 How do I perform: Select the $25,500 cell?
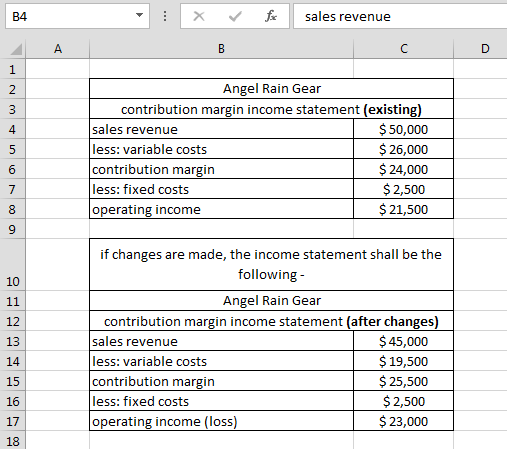click(x=403, y=381)
